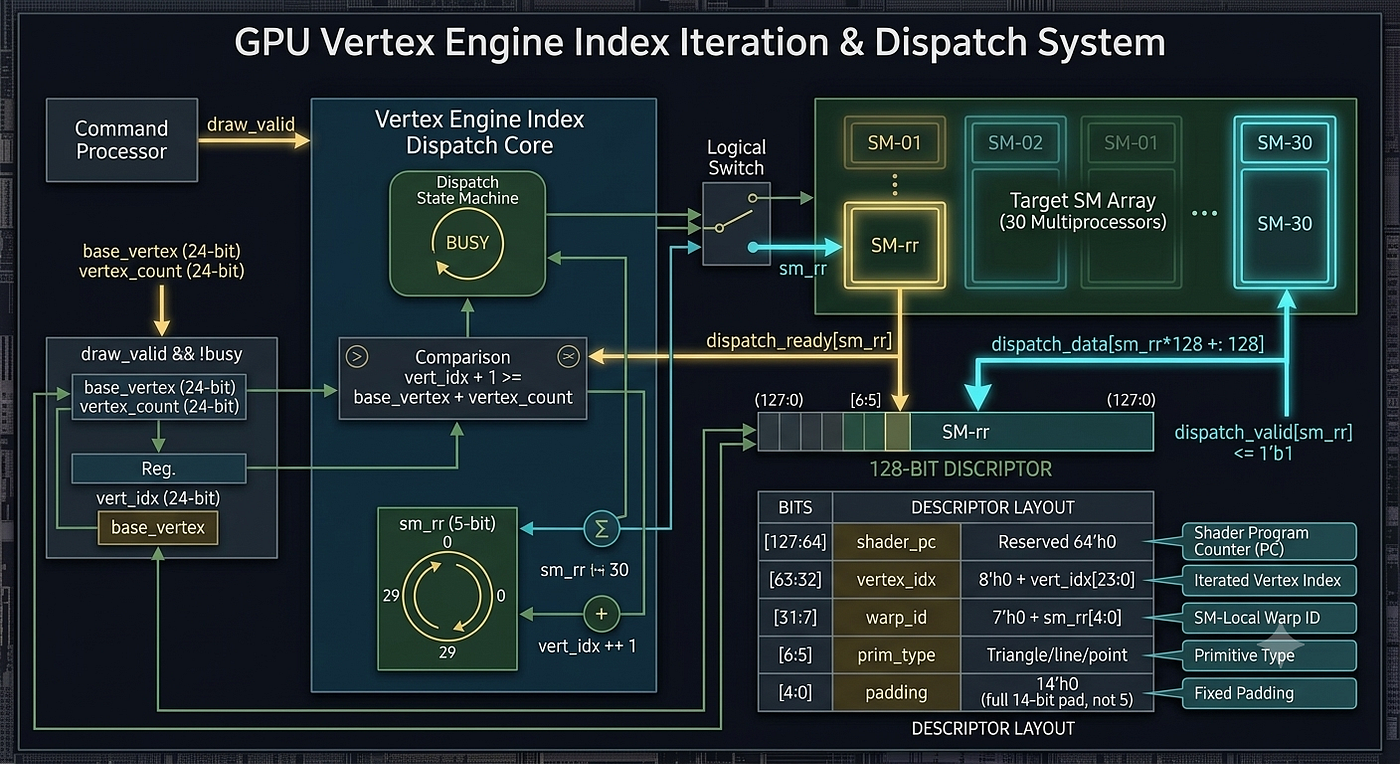Image resolution: width=1400 pixels, height=764 pixels.
Task: Click the 'vert_idx (24-bit)' label
Action: 157,497
